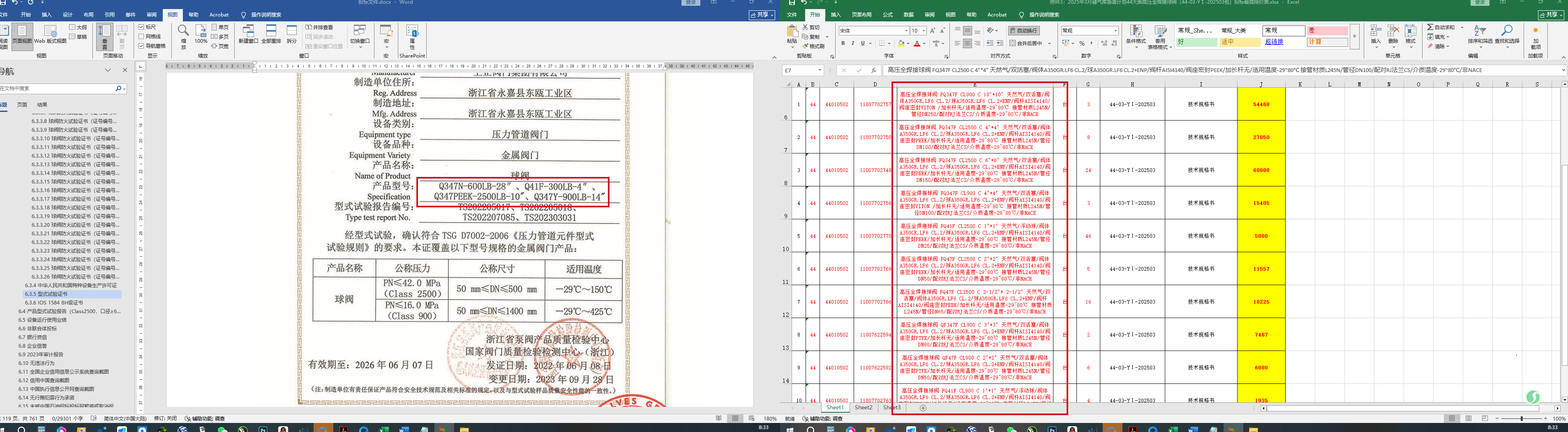This screenshot has width=1568, height=432.
Task: Click the Word navigation search box
Action: 57,88
